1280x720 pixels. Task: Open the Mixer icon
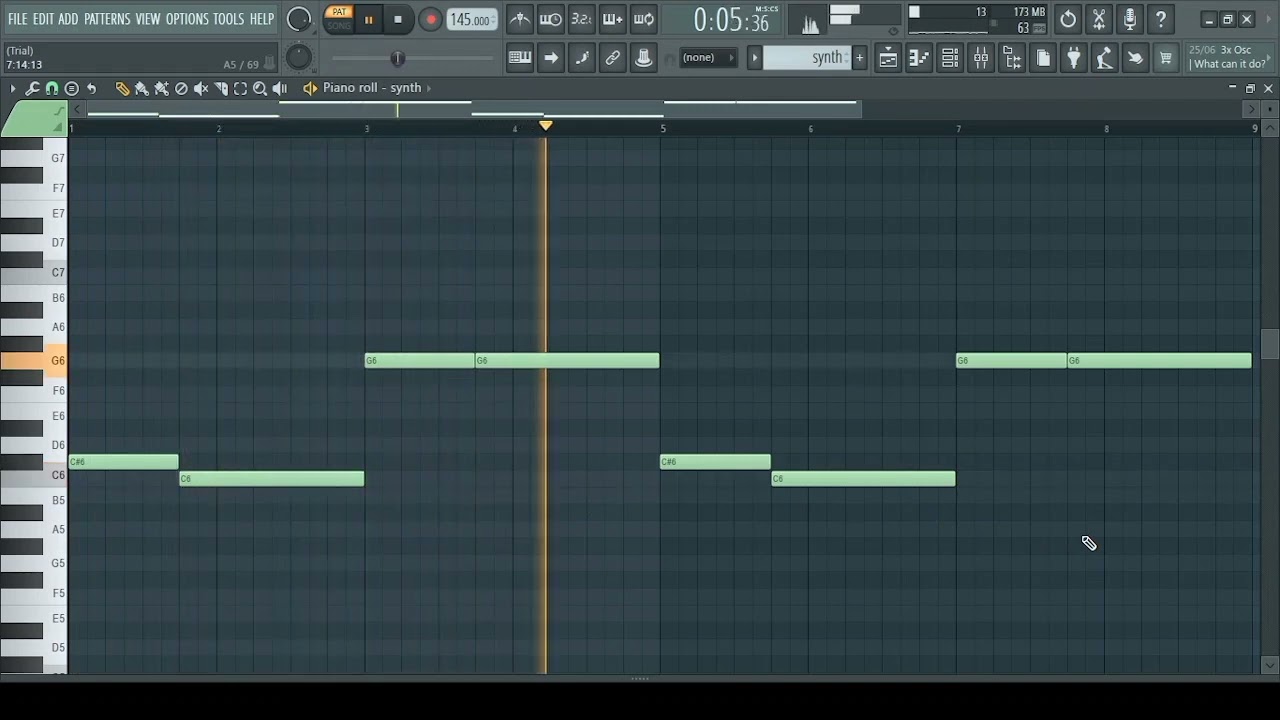(x=981, y=59)
